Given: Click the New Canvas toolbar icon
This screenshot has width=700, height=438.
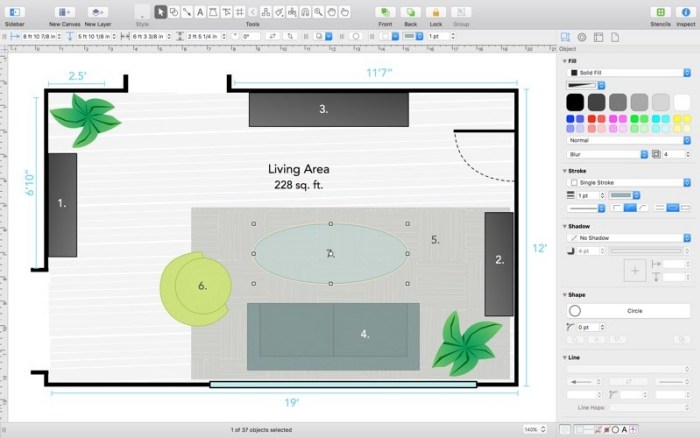Looking at the screenshot, I should point(64,12).
